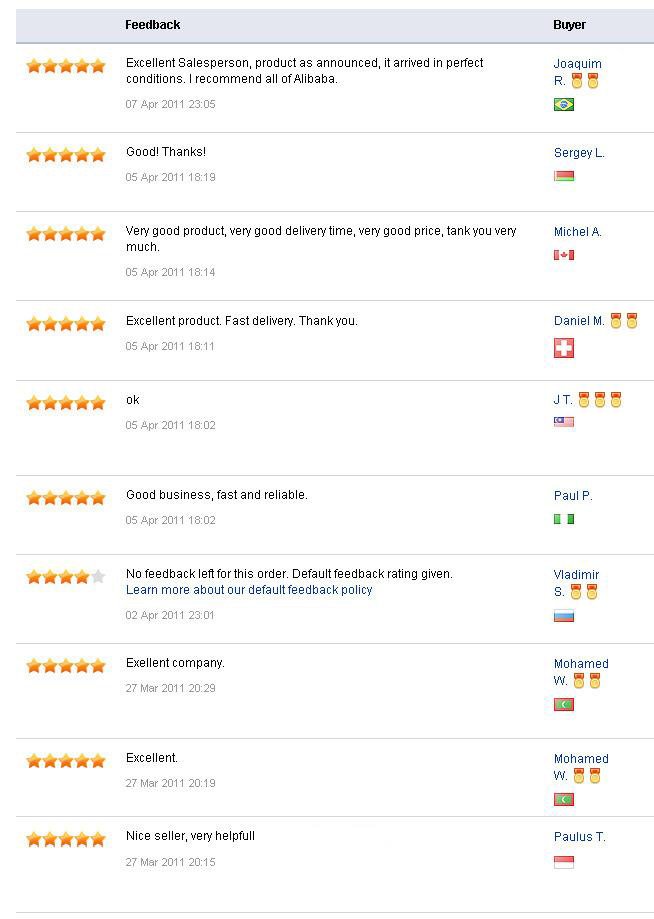Click the Switzerland flag under Daniel M.
The height and width of the screenshot is (919, 654).
point(564,348)
